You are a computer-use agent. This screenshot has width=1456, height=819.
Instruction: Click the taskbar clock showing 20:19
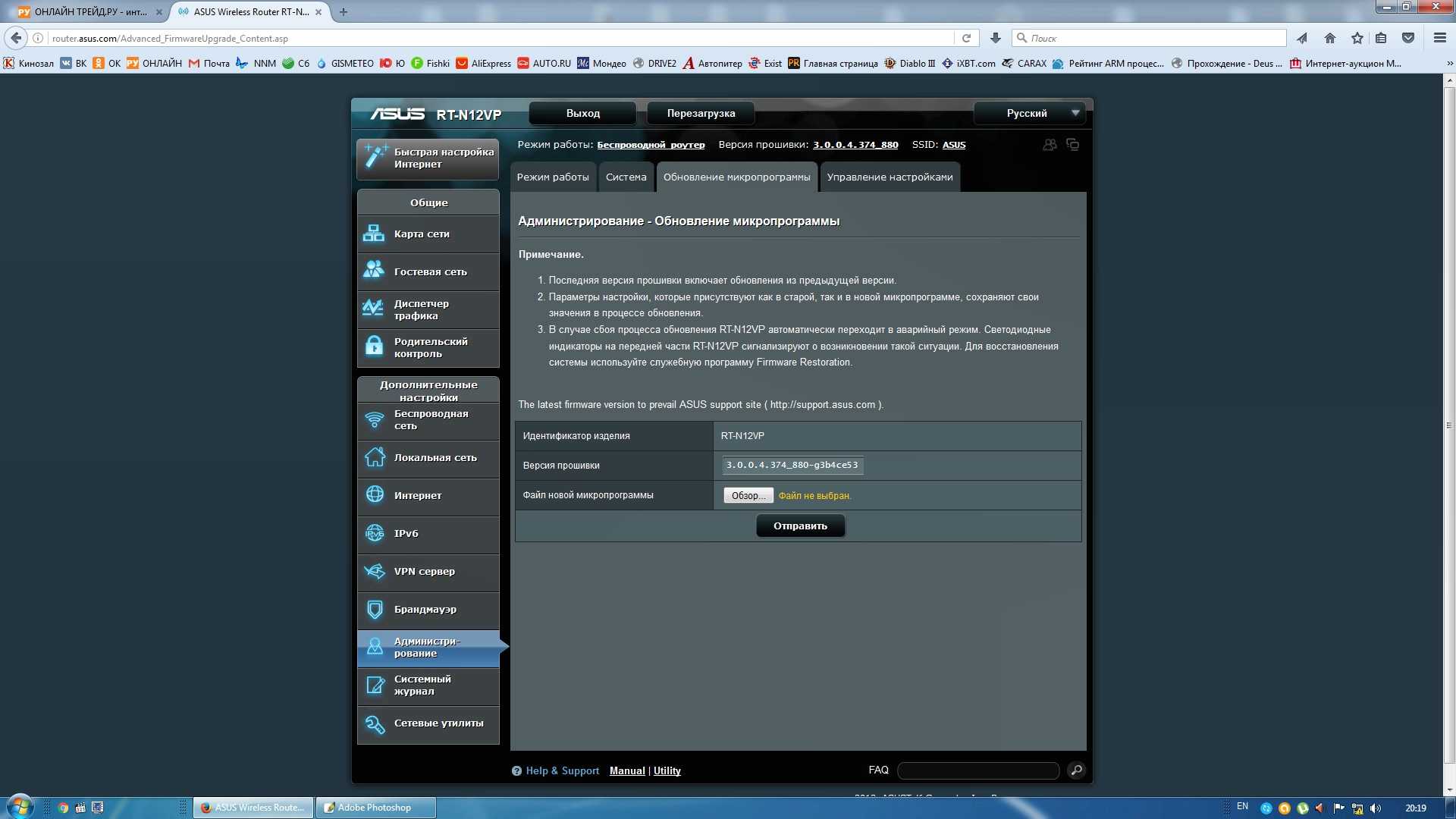[1416, 808]
